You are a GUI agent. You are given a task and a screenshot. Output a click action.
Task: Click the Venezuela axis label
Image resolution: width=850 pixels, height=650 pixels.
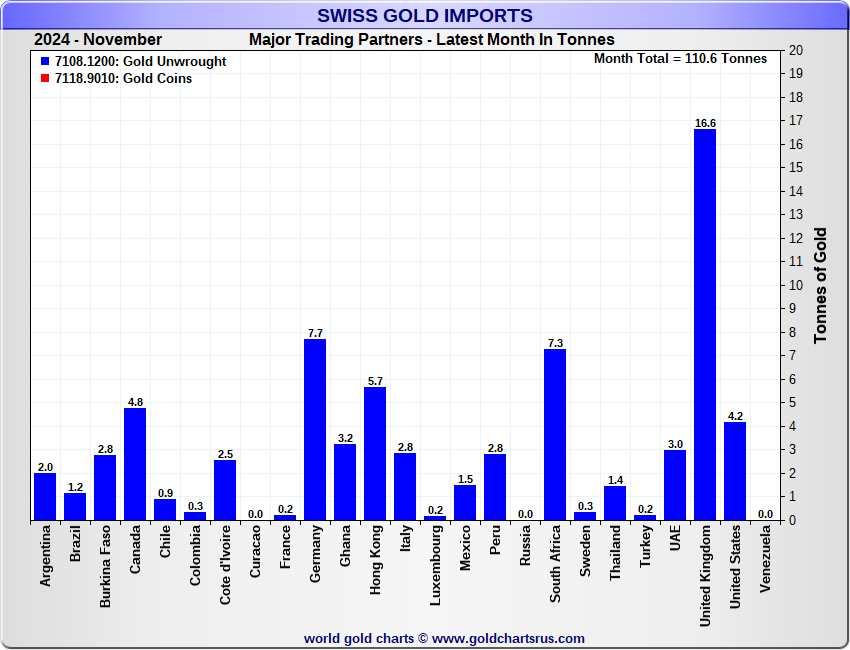tap(765, 563)
